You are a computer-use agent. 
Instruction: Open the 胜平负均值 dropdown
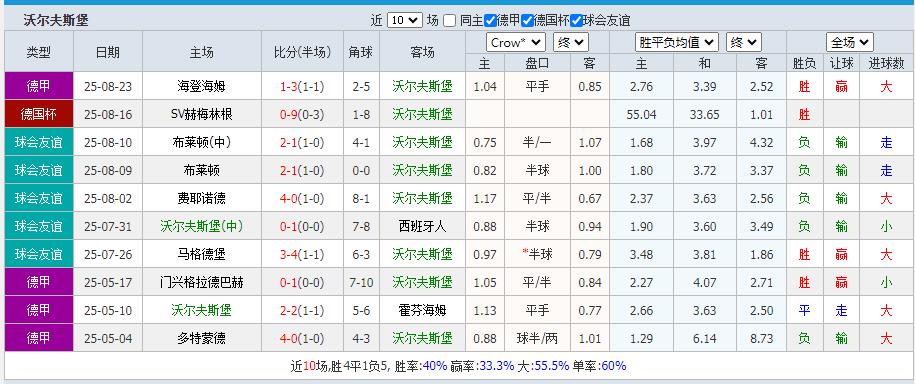[676, 43]
